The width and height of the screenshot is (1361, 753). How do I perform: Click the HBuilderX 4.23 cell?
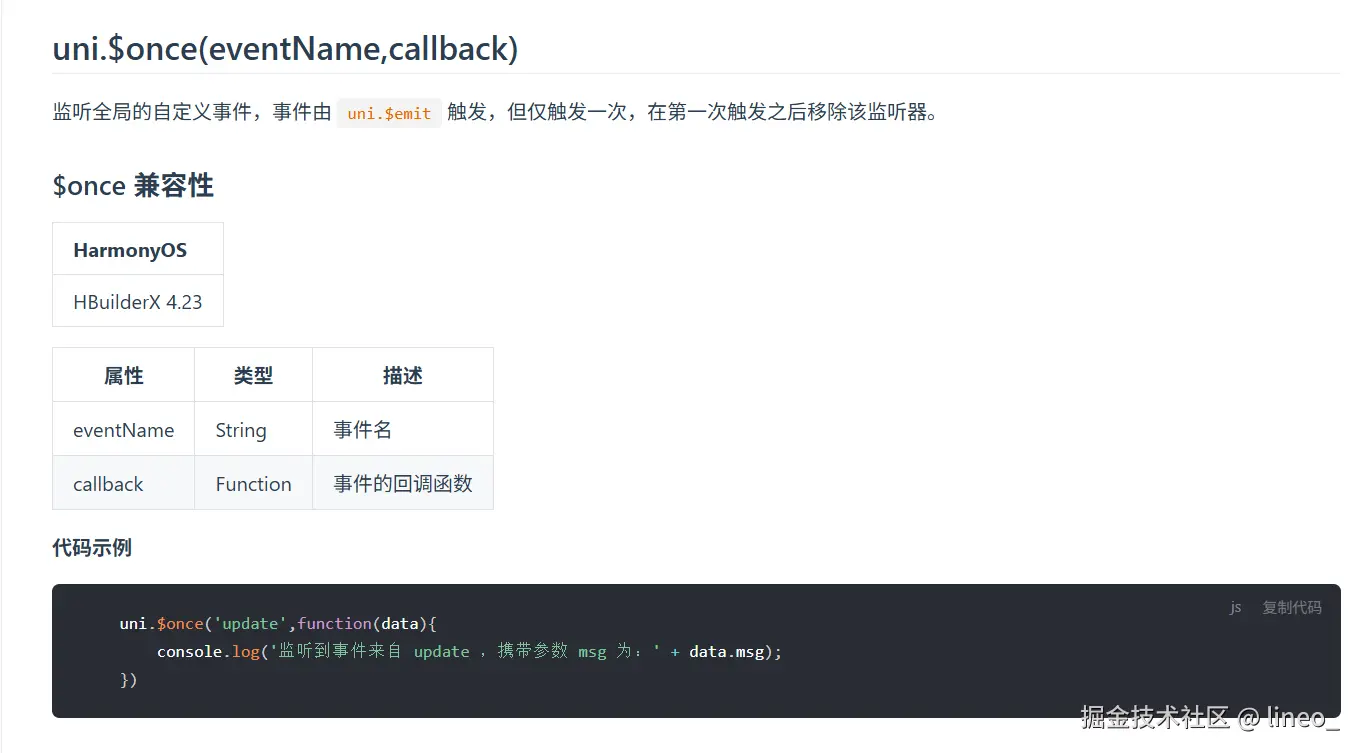tap(138, 302)
